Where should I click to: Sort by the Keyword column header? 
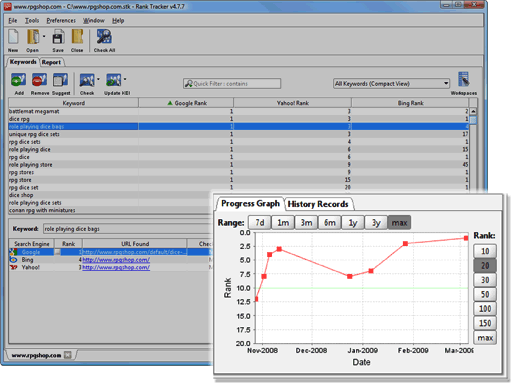(x=73, y=103)
